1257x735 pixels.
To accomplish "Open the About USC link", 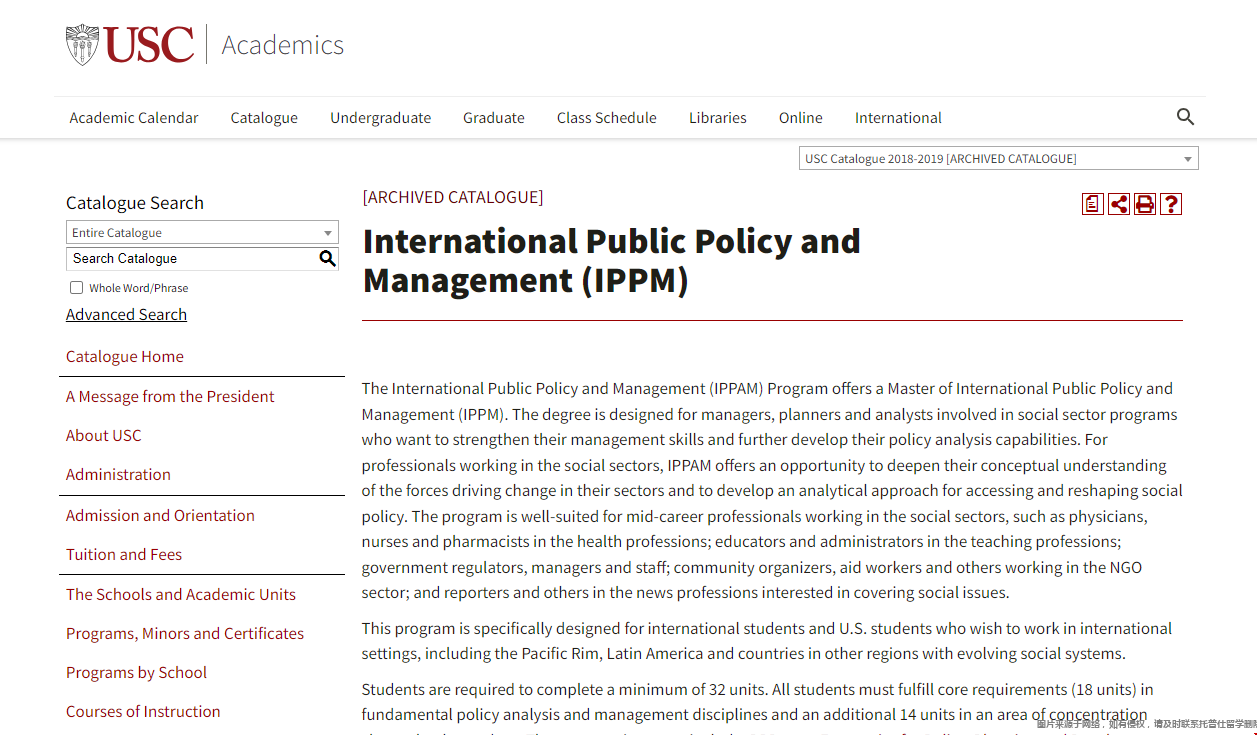I will coord(104,436).
